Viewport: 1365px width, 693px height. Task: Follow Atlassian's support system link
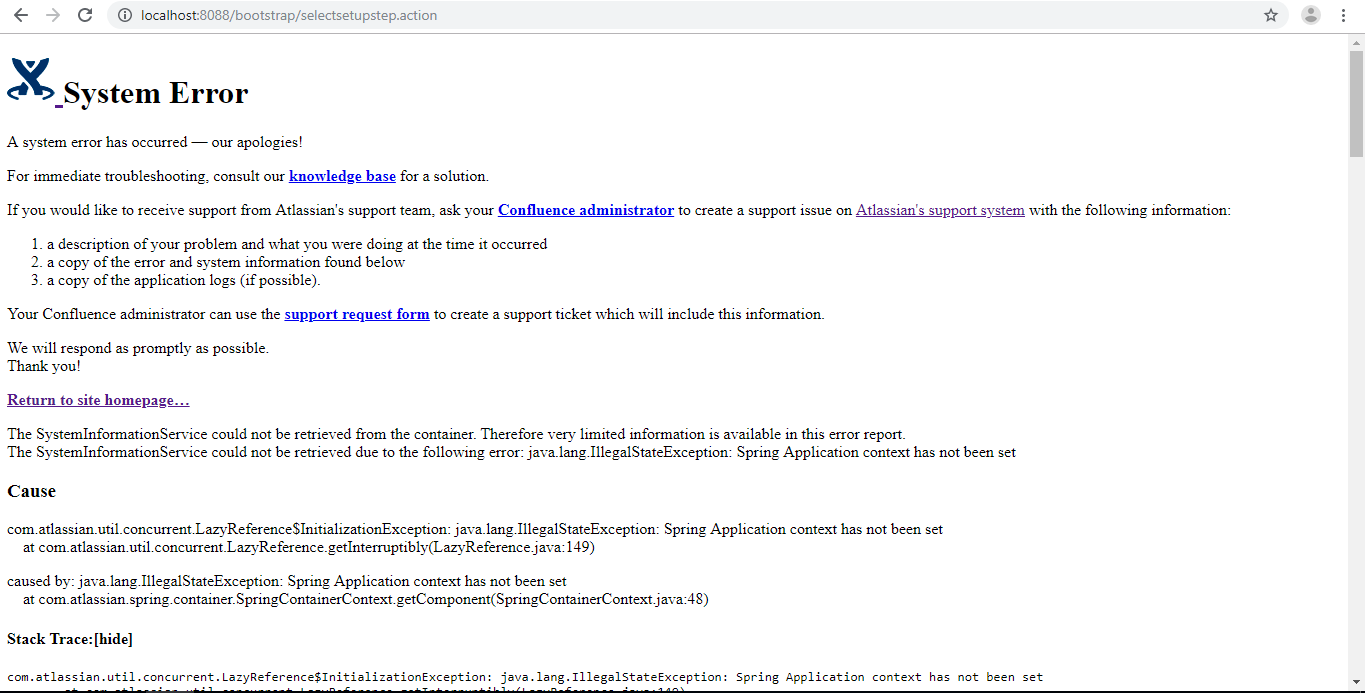[x=940, y=210]
